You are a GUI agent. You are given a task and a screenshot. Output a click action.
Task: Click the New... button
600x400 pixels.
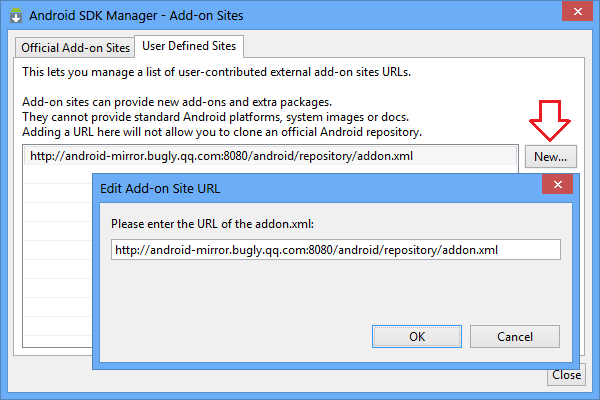[551, 157]
